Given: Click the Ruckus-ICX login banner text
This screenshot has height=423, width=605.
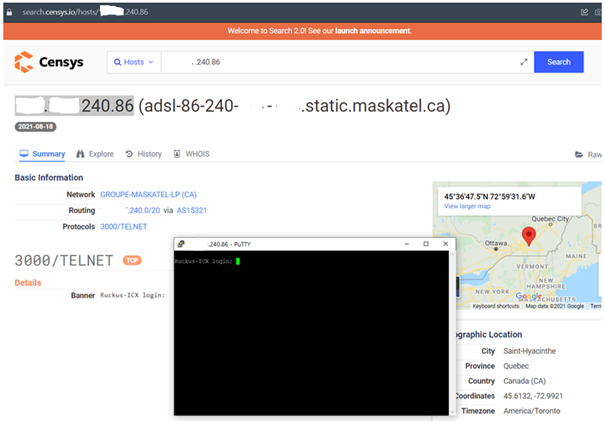Looking at the screenshot, I should tap(132, 295).
